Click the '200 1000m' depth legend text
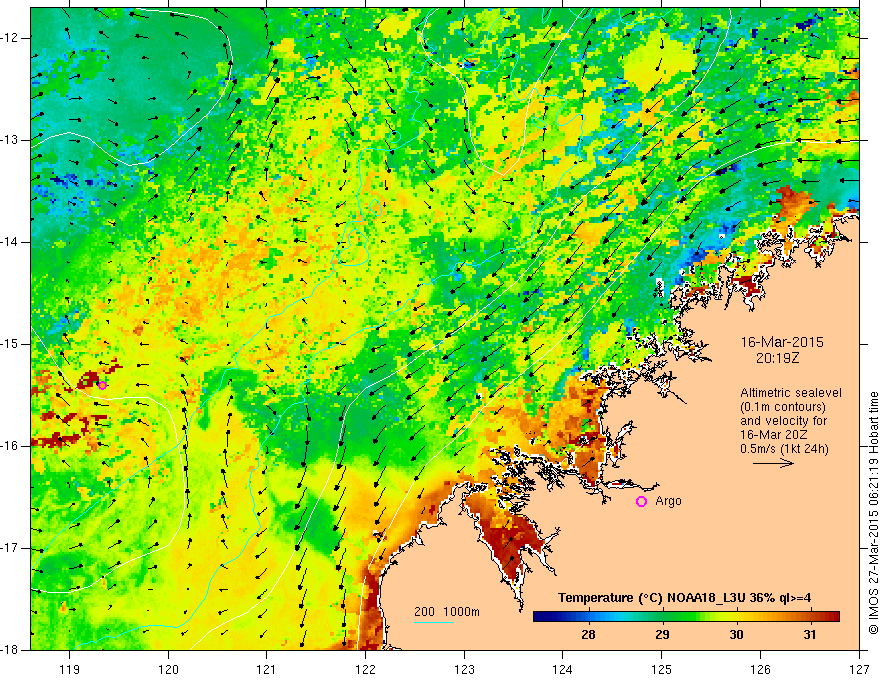This screenshot has height=680, width=880. pyautogui.click(x=447, y=612)
